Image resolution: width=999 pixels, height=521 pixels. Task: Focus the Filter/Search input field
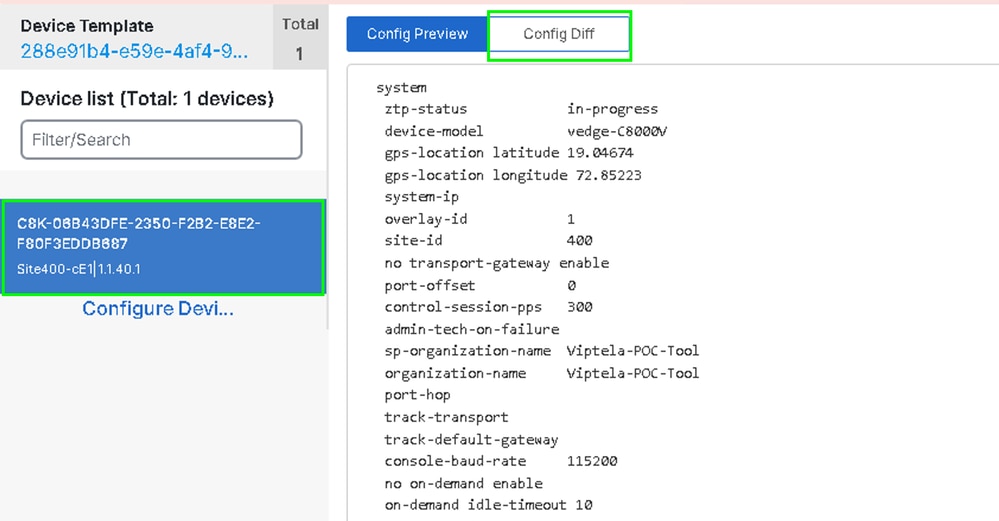161,139
